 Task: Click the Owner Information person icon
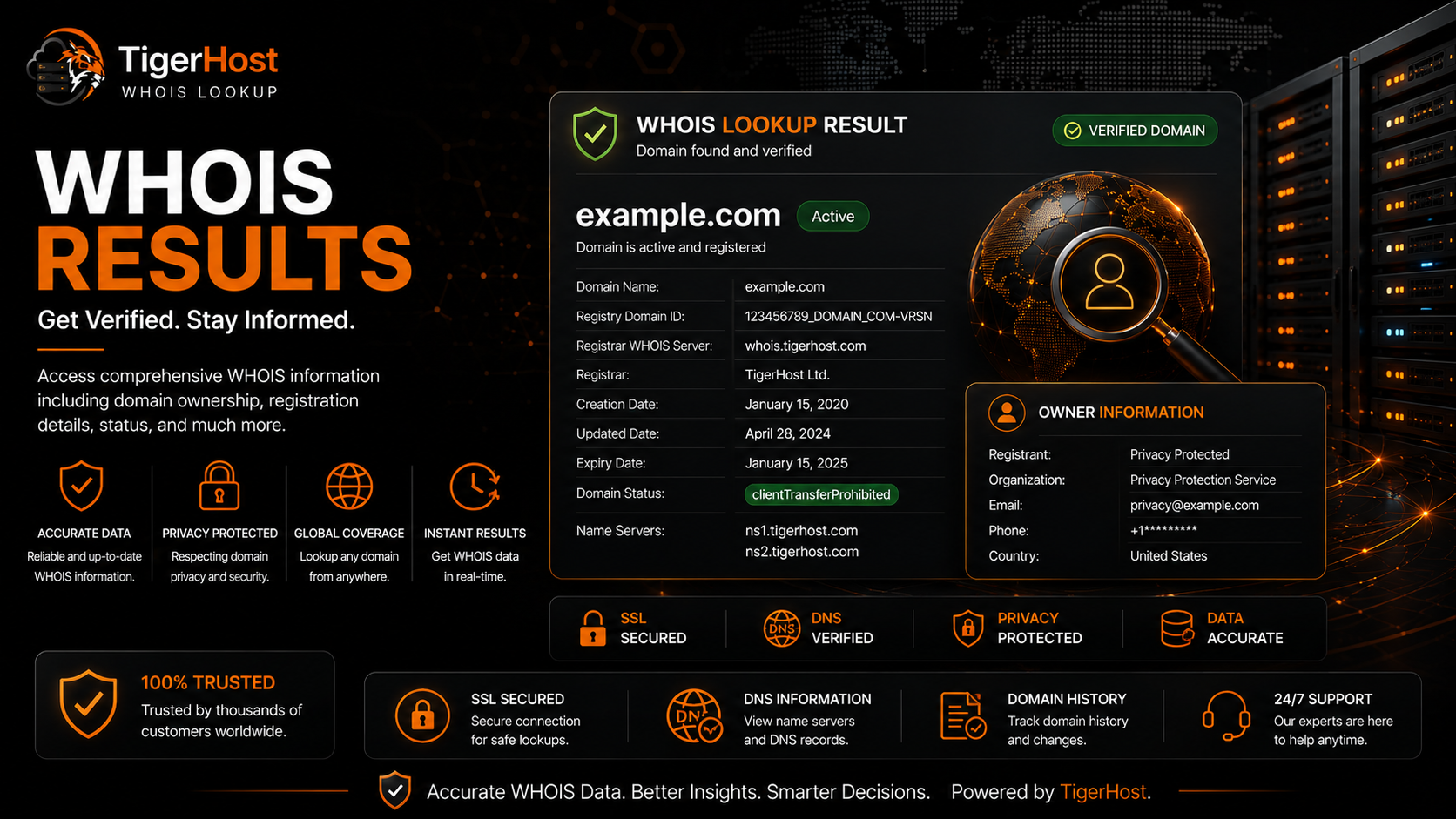(x=1007, y=413)
